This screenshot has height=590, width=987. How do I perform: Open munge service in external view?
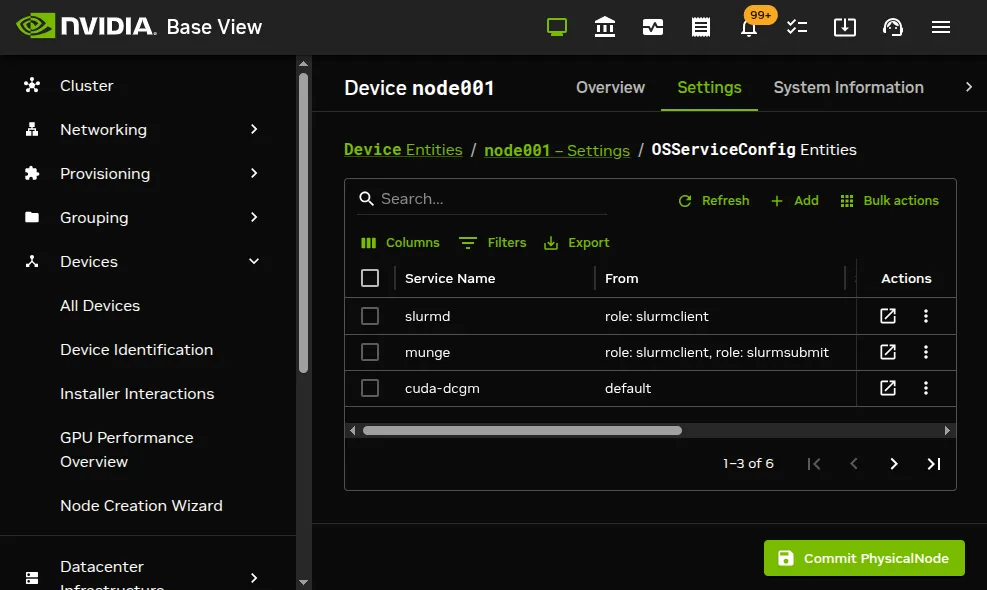(888, 352)
